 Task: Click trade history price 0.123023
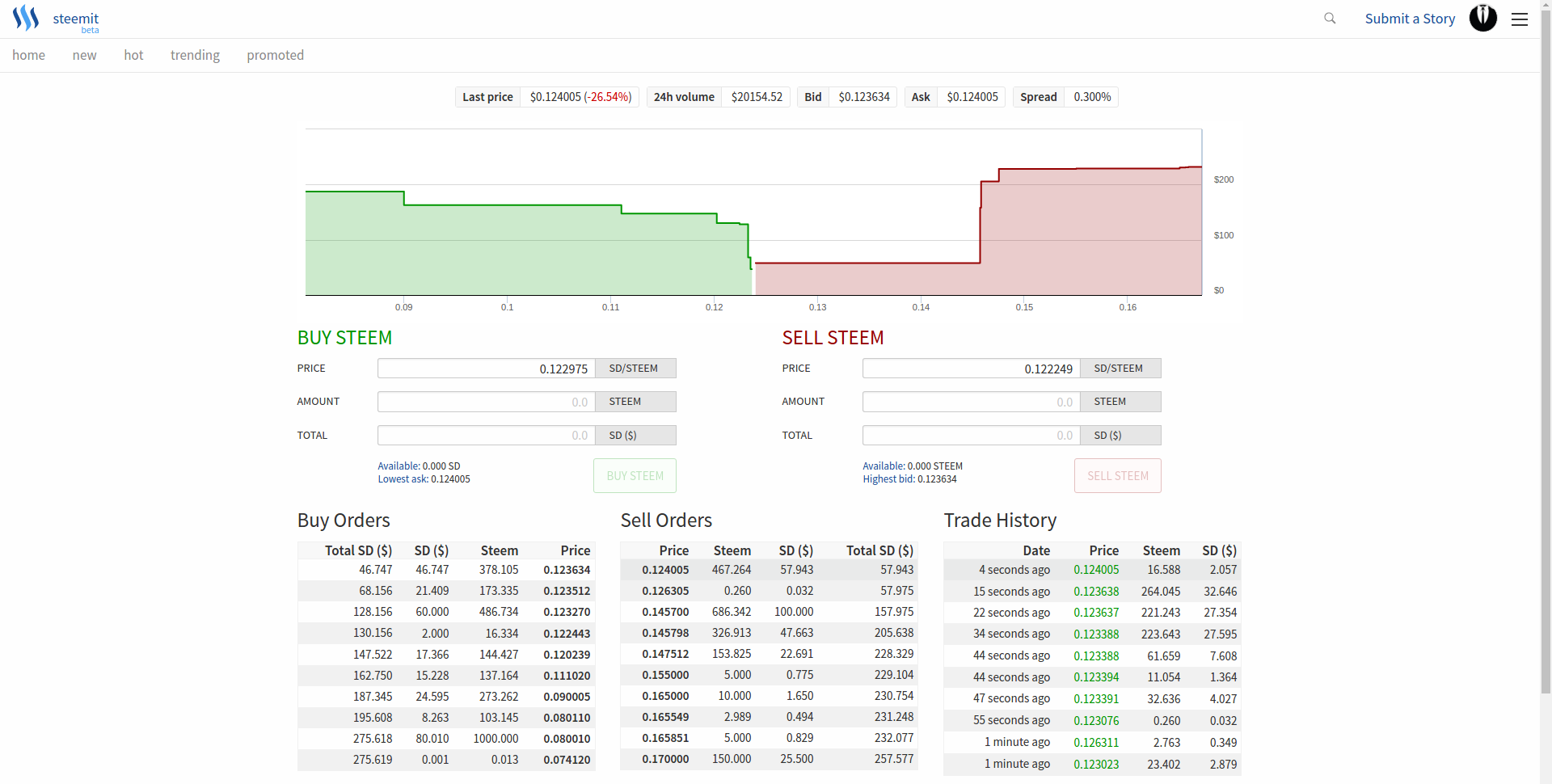coord(1096,765)
